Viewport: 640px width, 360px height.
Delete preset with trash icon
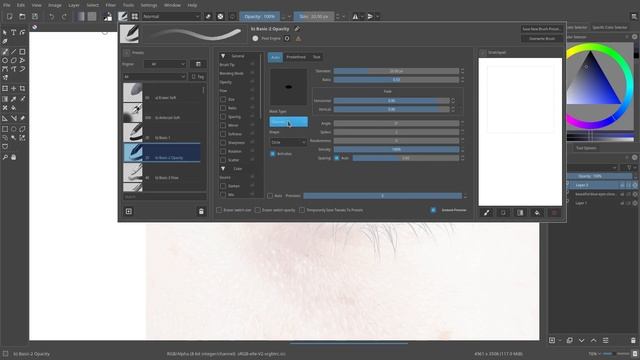[201, 211]
